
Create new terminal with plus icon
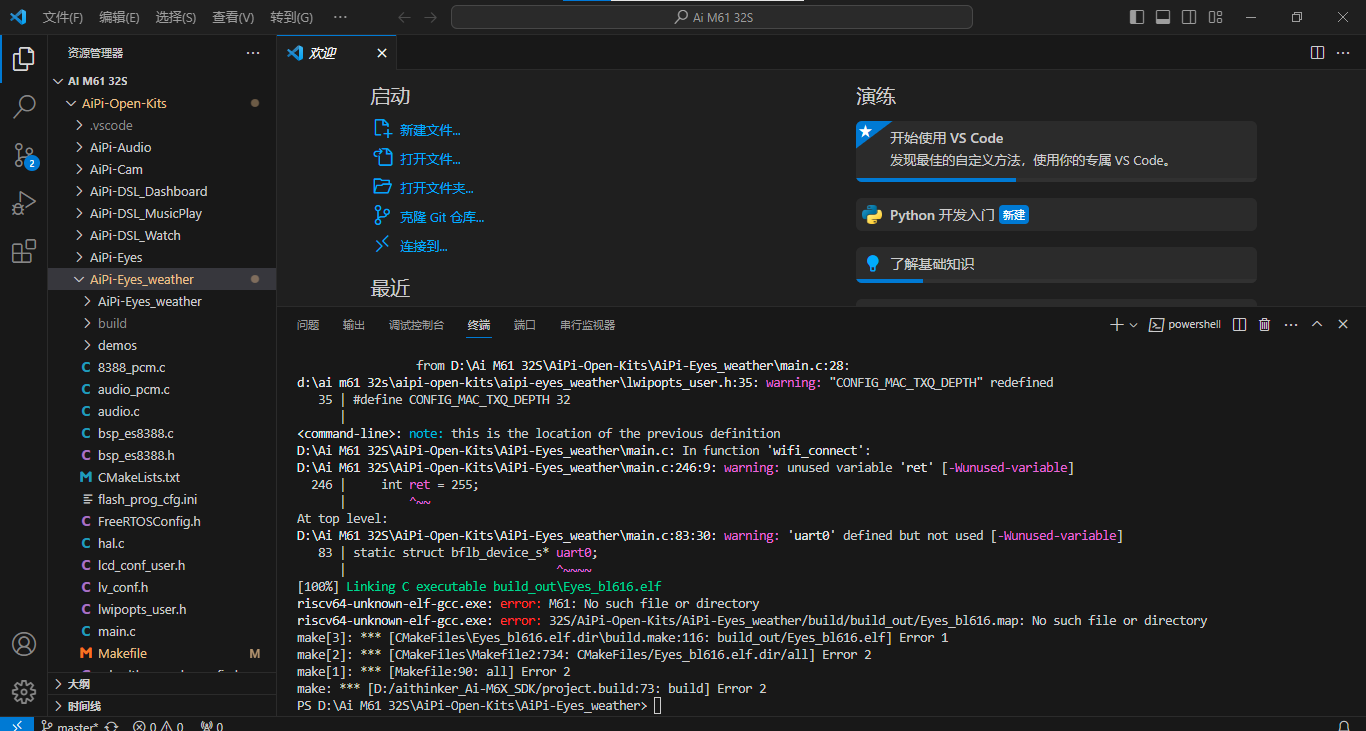click(1117, 325)
